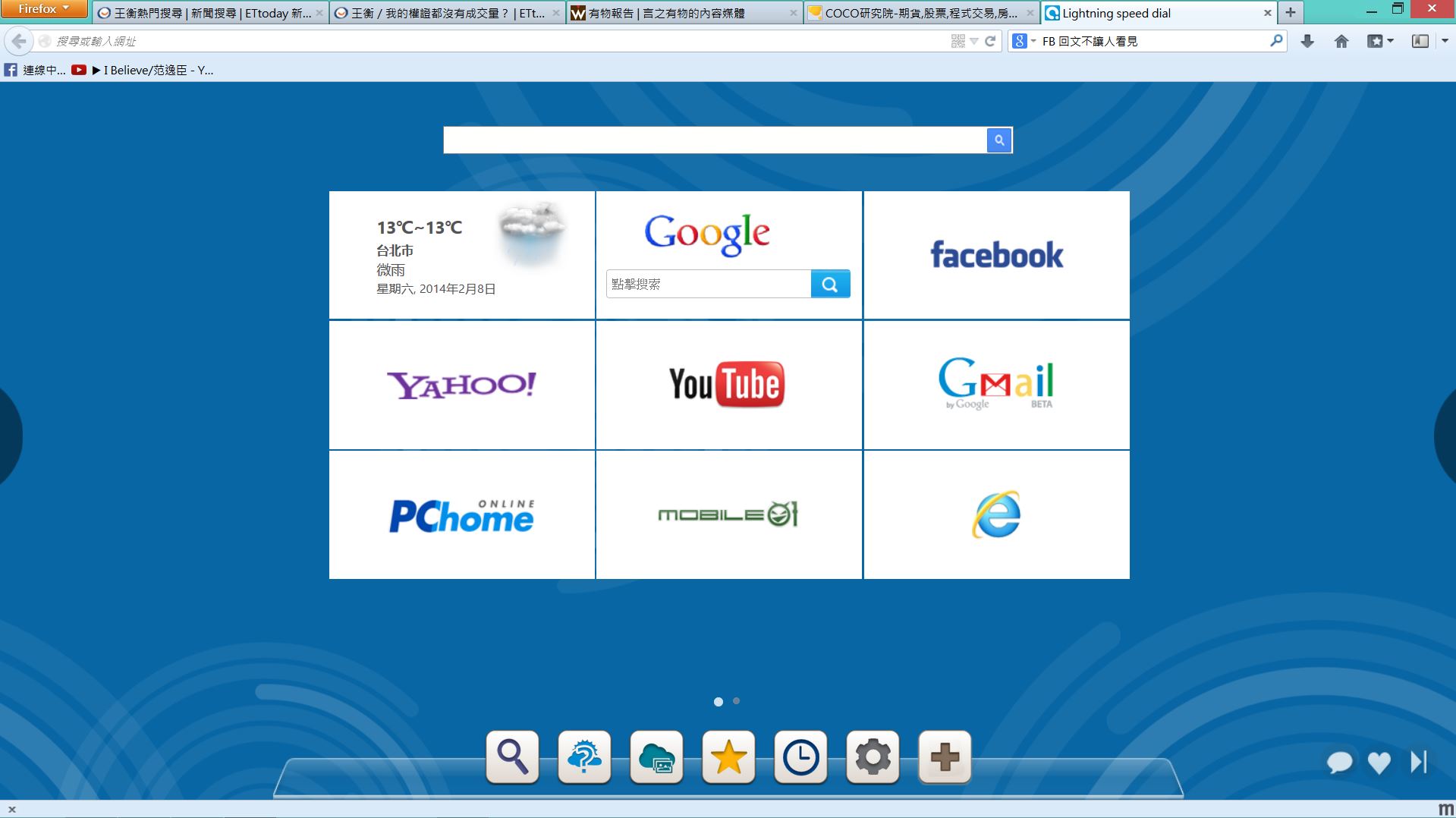1456x818 pixels.
Task: Switch to the ETtoday 新聞搜尋 tab
Action: 211,13
